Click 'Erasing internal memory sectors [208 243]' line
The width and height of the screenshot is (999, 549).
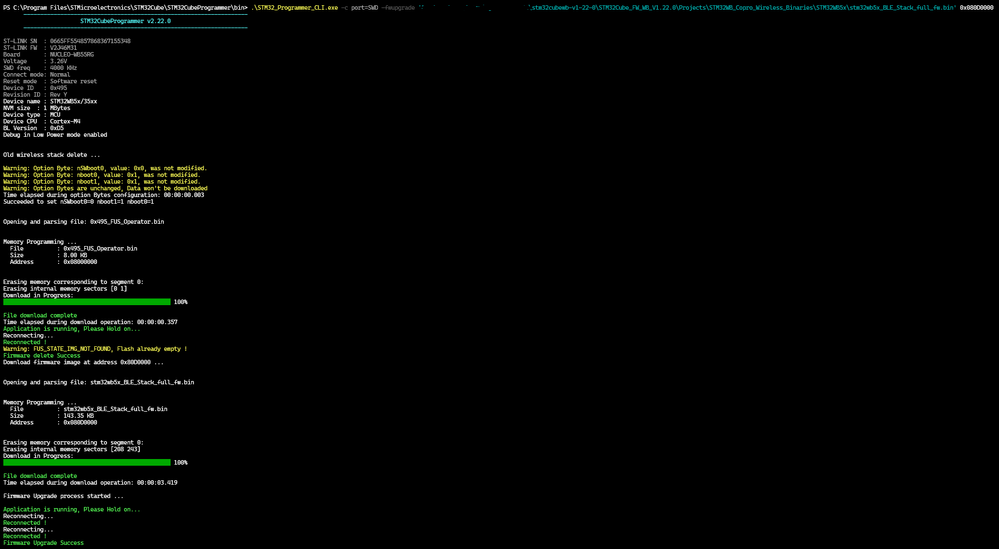[x=72, y=449]
